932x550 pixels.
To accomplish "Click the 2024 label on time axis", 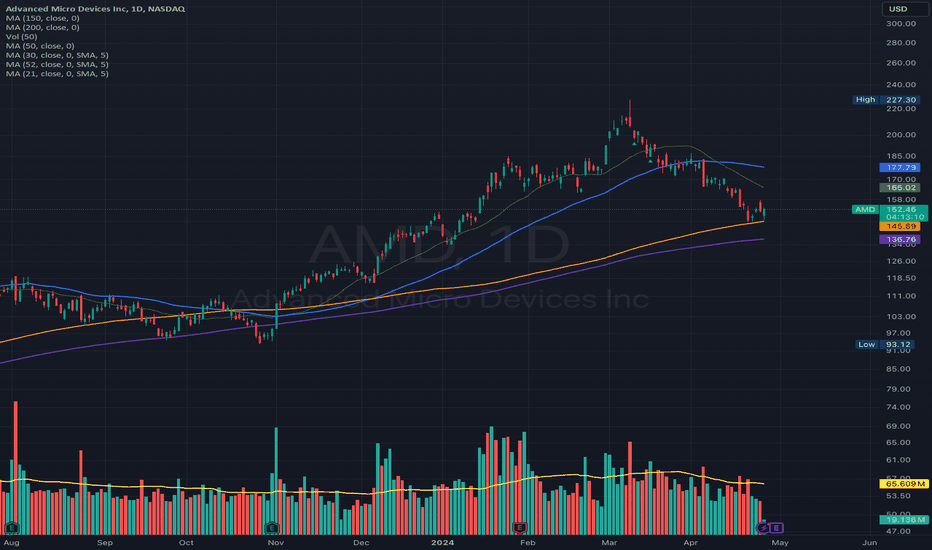I will point(442,542).
